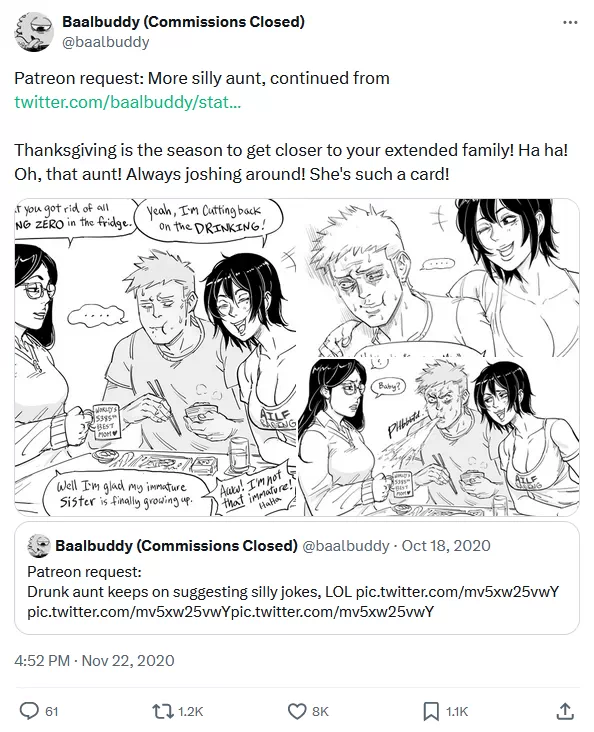Viewport: 594px width, 732px height.
Task: Click the 61 replies count
Action: tap(51, 711)
